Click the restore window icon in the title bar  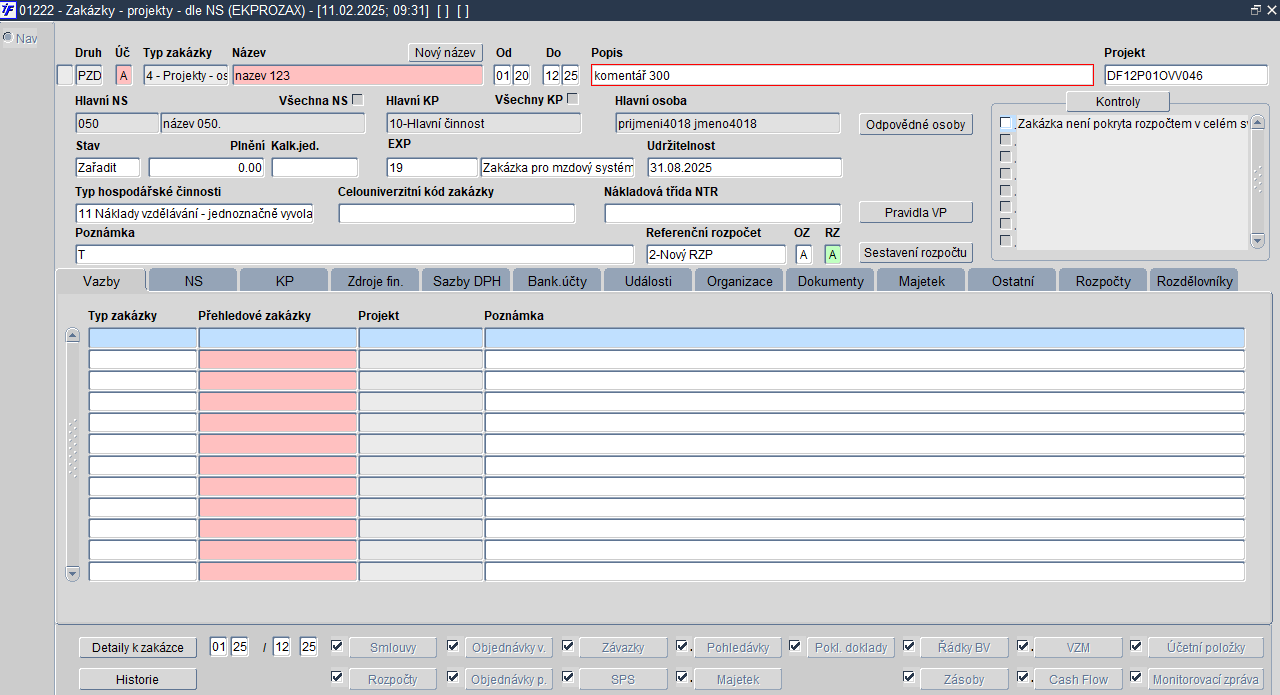[1256, 10]
